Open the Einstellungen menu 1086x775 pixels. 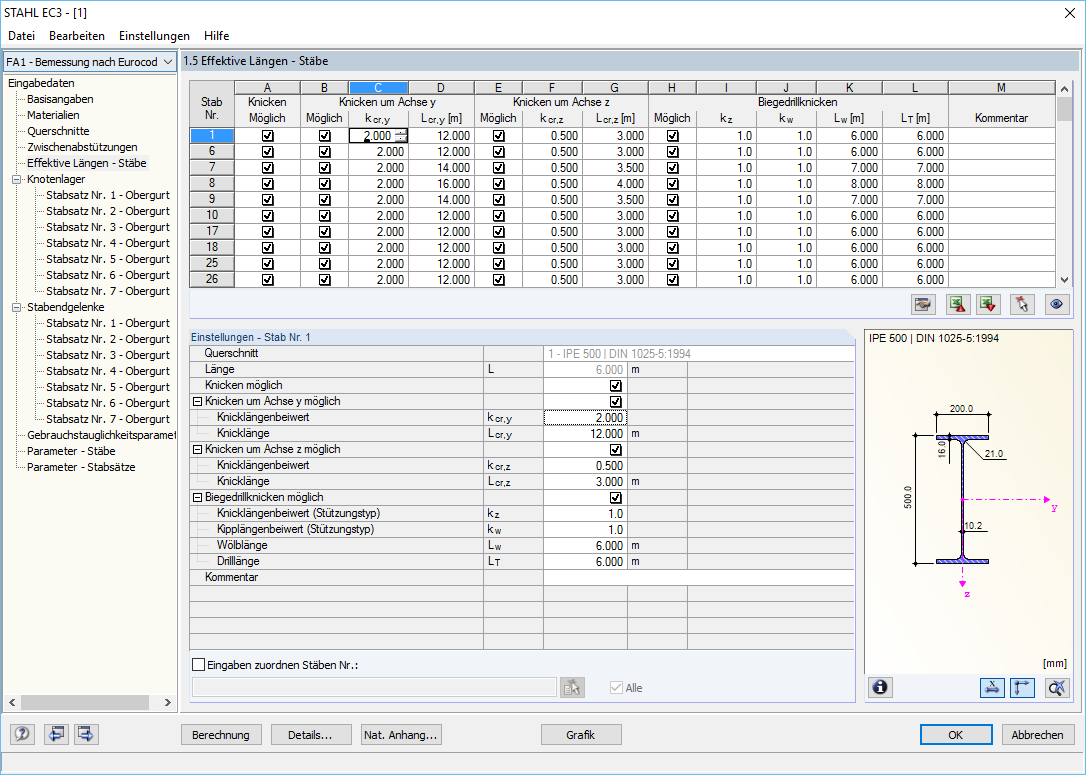(153, 35)
